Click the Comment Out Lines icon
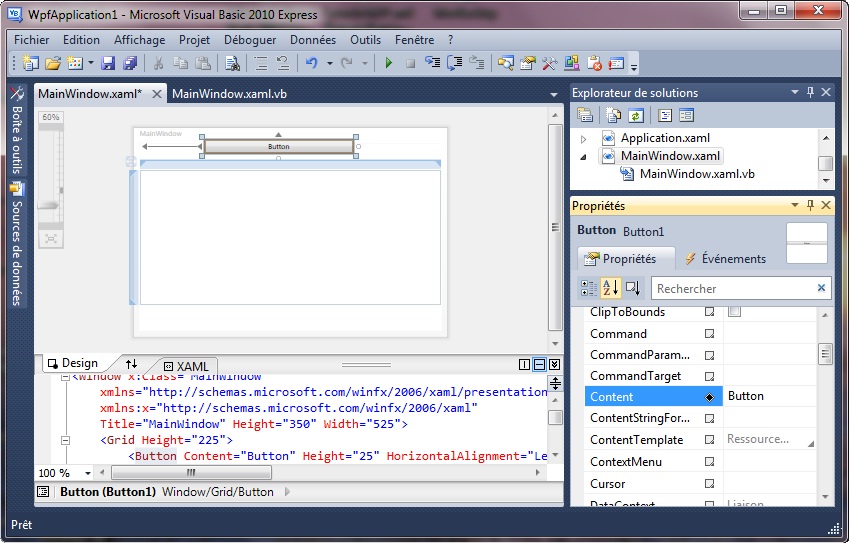Screen dimensions: 849x543 click(x=261, y=63)
